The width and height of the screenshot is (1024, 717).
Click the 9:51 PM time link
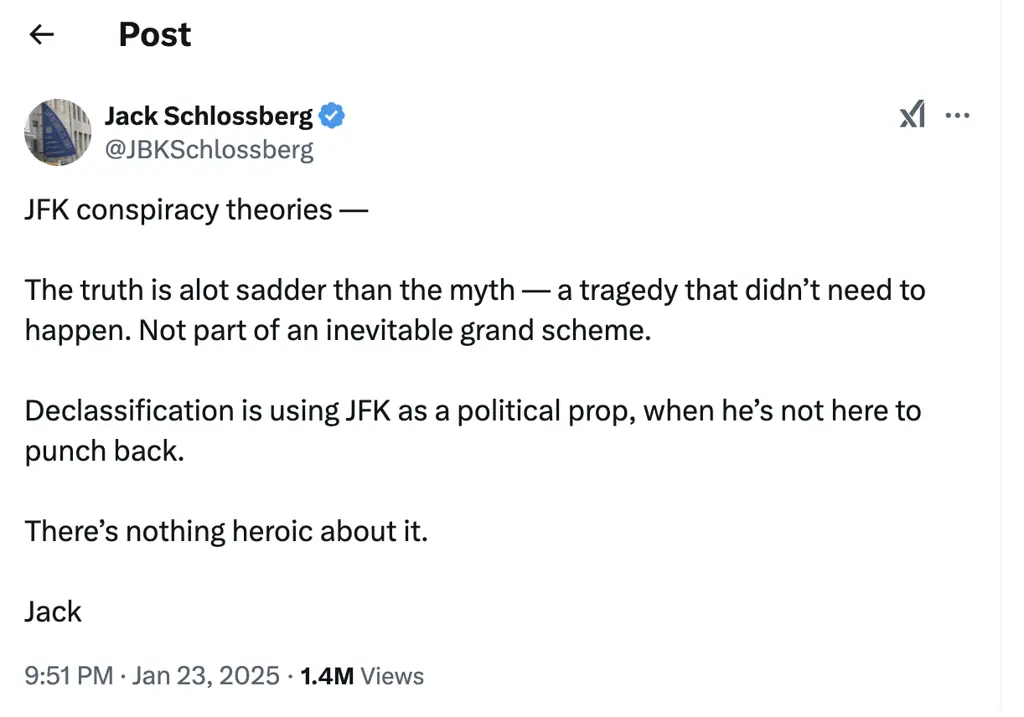click(x=67, y=675)
